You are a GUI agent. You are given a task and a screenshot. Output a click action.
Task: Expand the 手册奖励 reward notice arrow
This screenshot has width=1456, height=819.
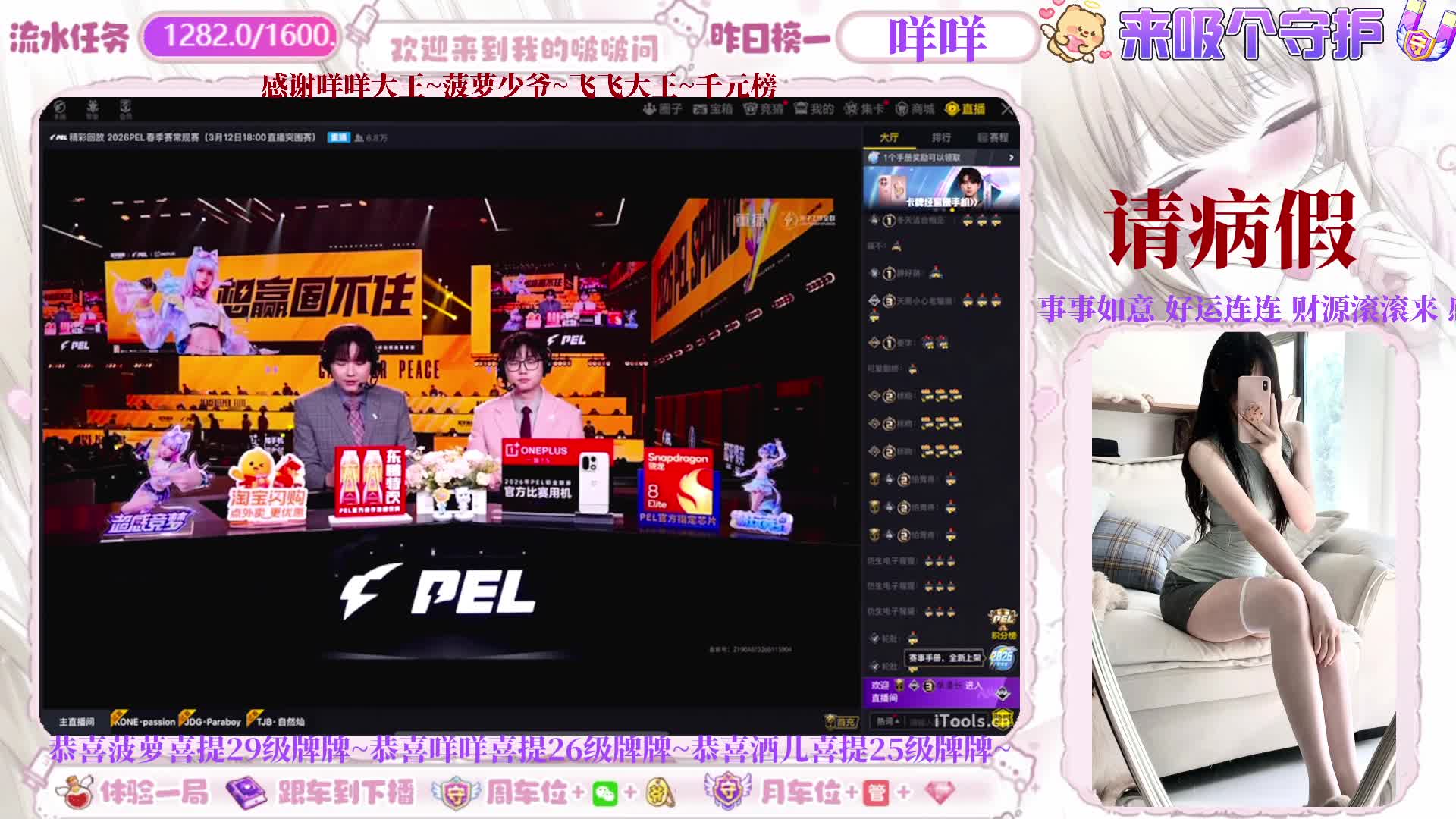(1011, 157)
